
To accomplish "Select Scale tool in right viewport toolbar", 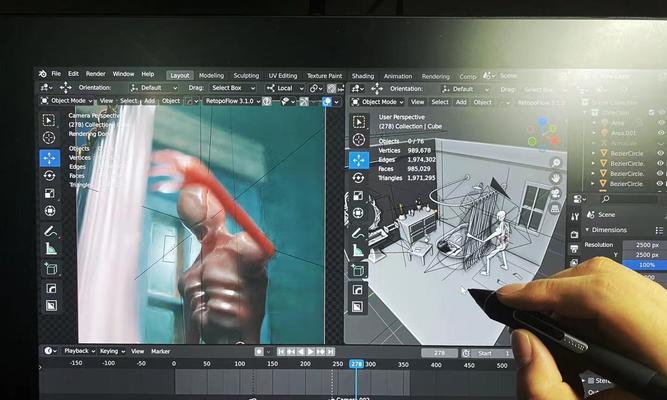I will click(358, 195).
